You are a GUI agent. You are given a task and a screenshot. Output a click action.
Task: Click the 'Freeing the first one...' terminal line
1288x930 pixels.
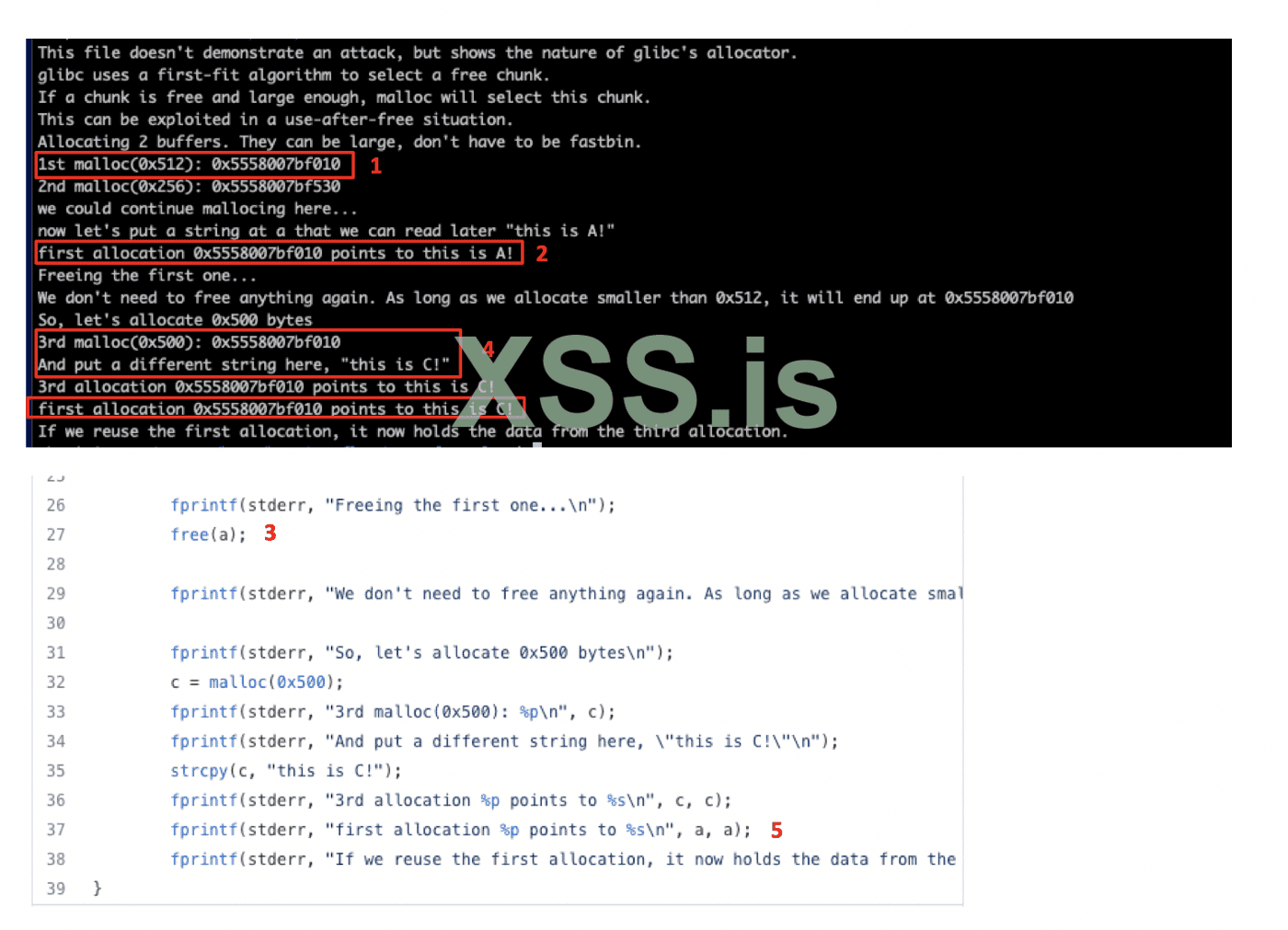pyautogui.click(x=147, y=276)
